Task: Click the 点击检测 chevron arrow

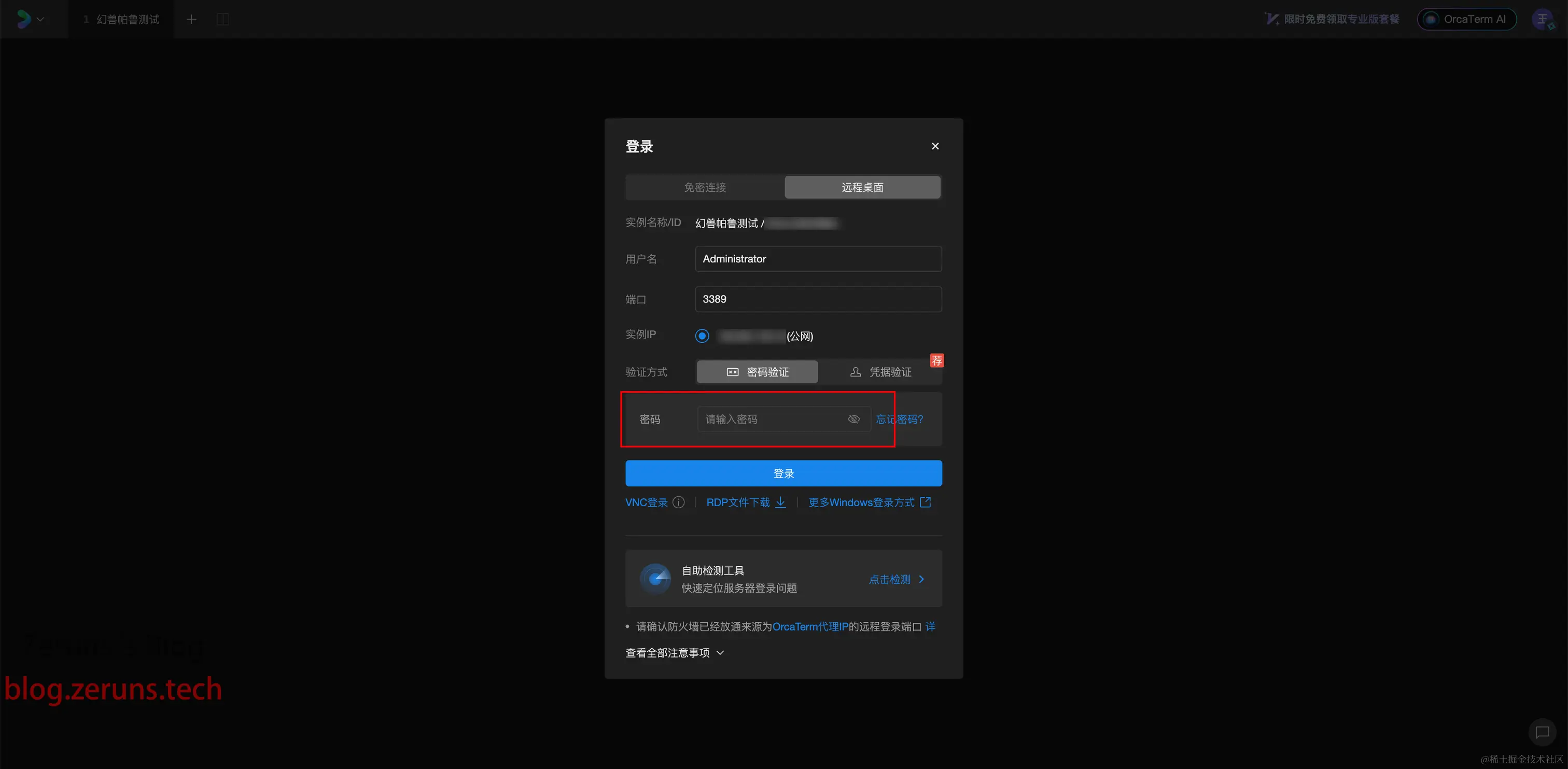Action: click(x=921, y=579)
